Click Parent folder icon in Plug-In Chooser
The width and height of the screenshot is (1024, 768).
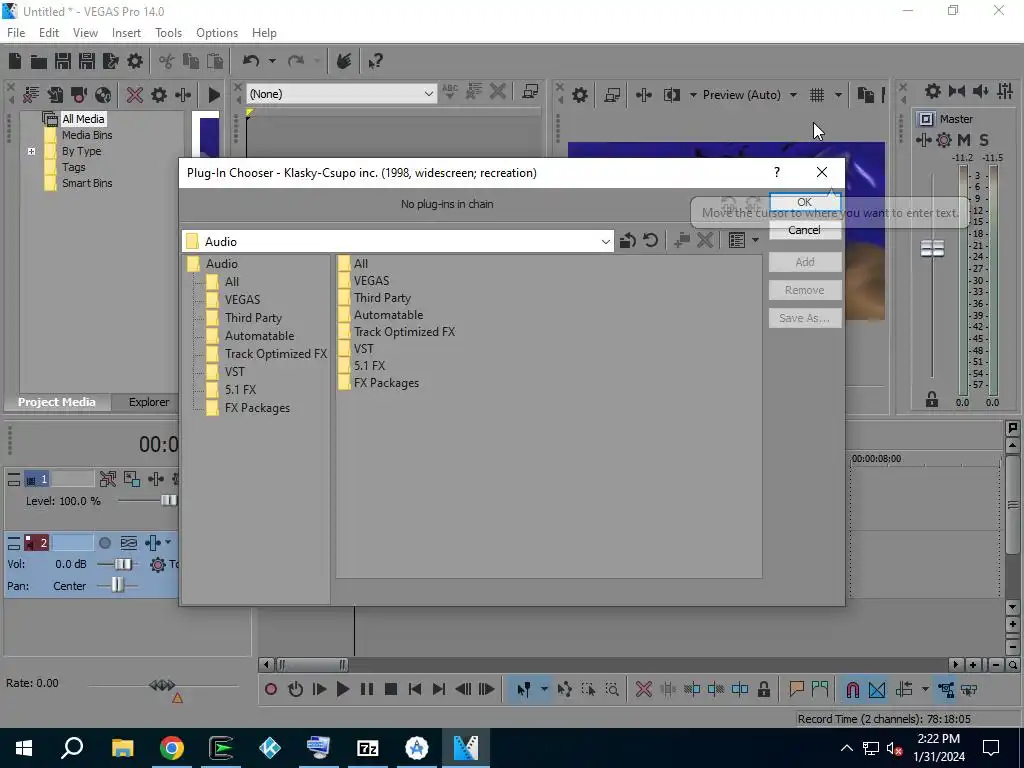coord(628,241)
